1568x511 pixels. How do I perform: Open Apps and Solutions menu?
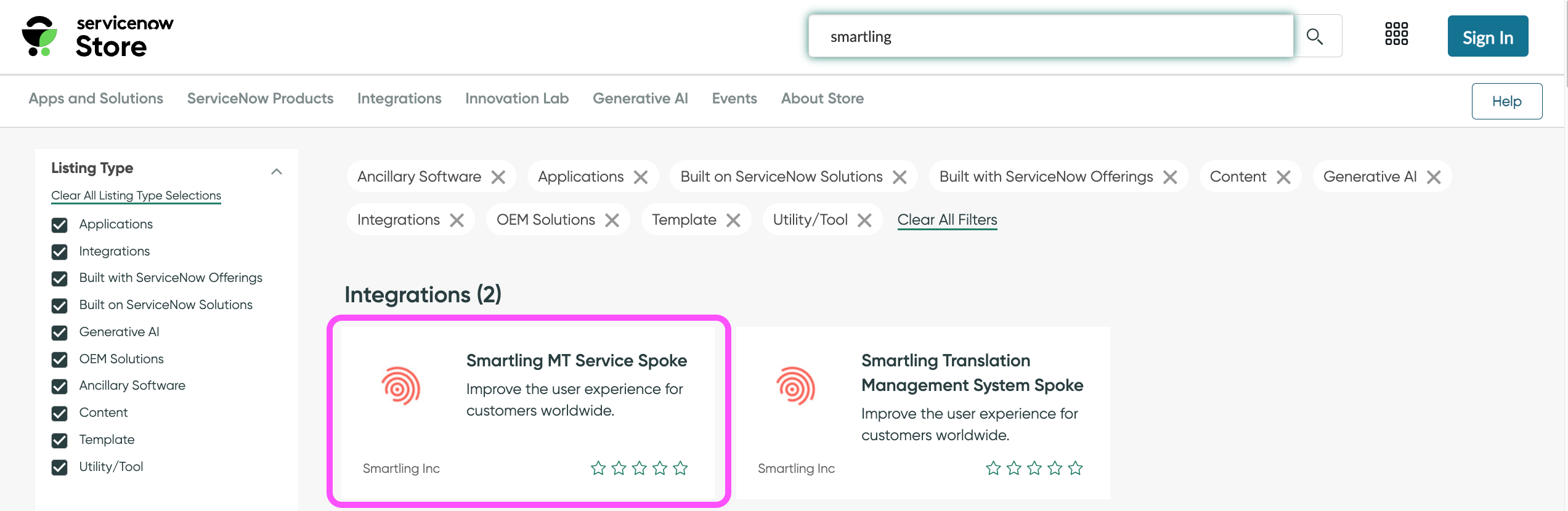click(96, 99)
